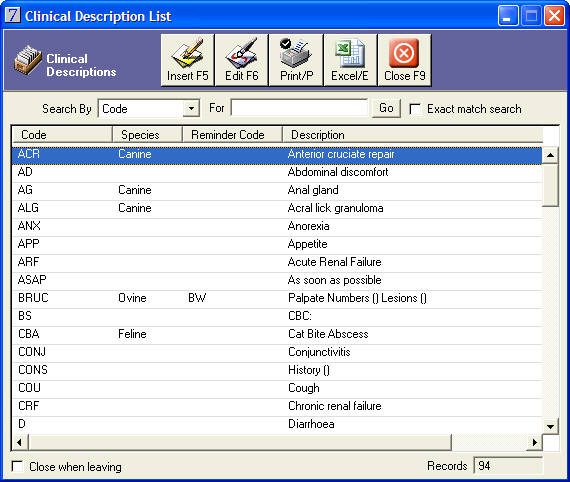Image resolution: width=570 pixels, height=482 pixels.
Task: Click scroll down arrow of the list
Action: tap(550, 426)
